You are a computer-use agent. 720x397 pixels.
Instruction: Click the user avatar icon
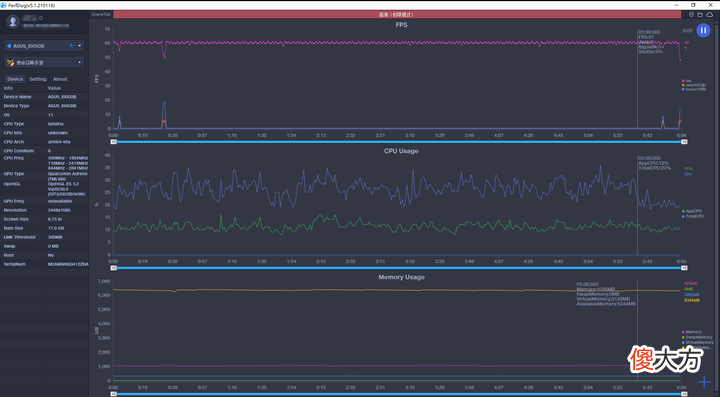[13, 21]
